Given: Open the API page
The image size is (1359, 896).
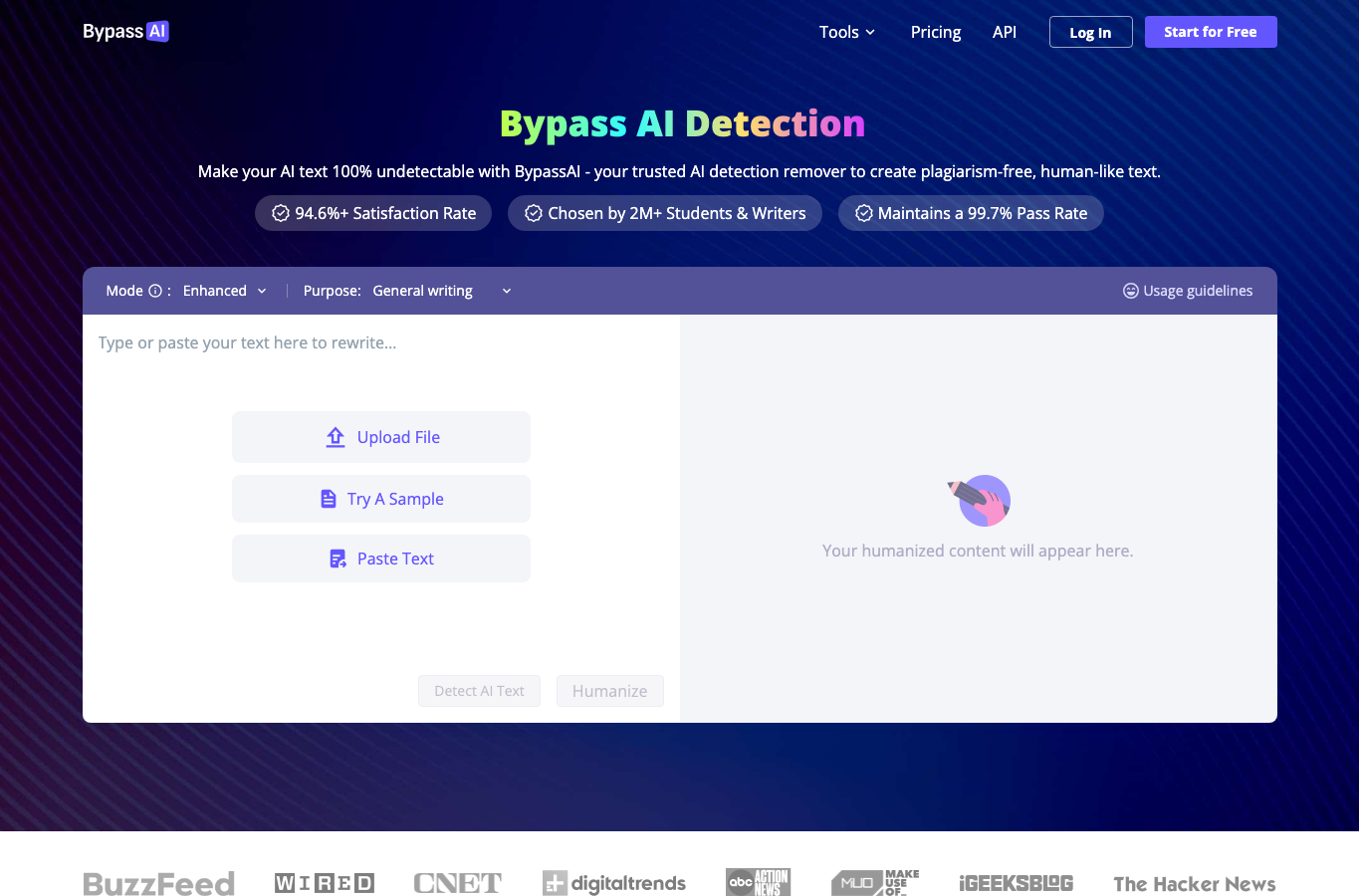Looking at the screenshot, I should tap(1005, 32).
